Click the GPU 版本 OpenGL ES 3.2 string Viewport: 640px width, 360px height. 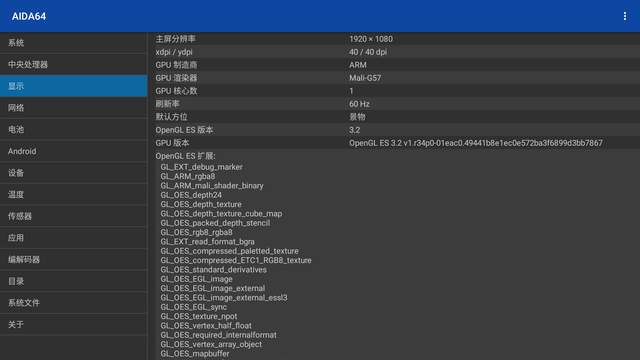(476, 143)
